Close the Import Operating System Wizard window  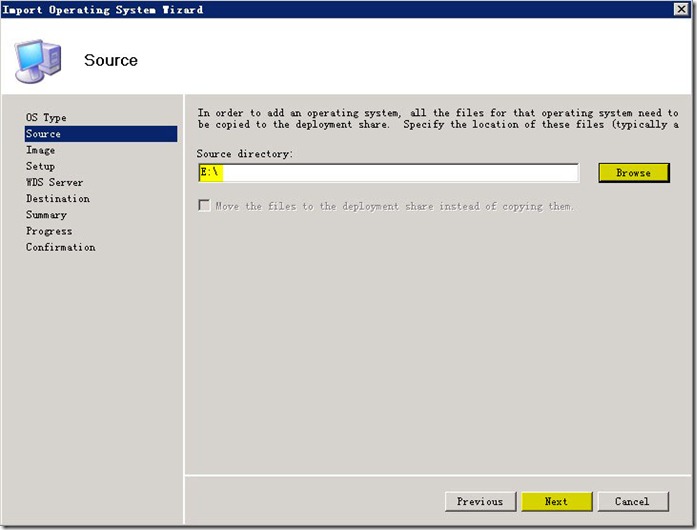coord(681,9)
